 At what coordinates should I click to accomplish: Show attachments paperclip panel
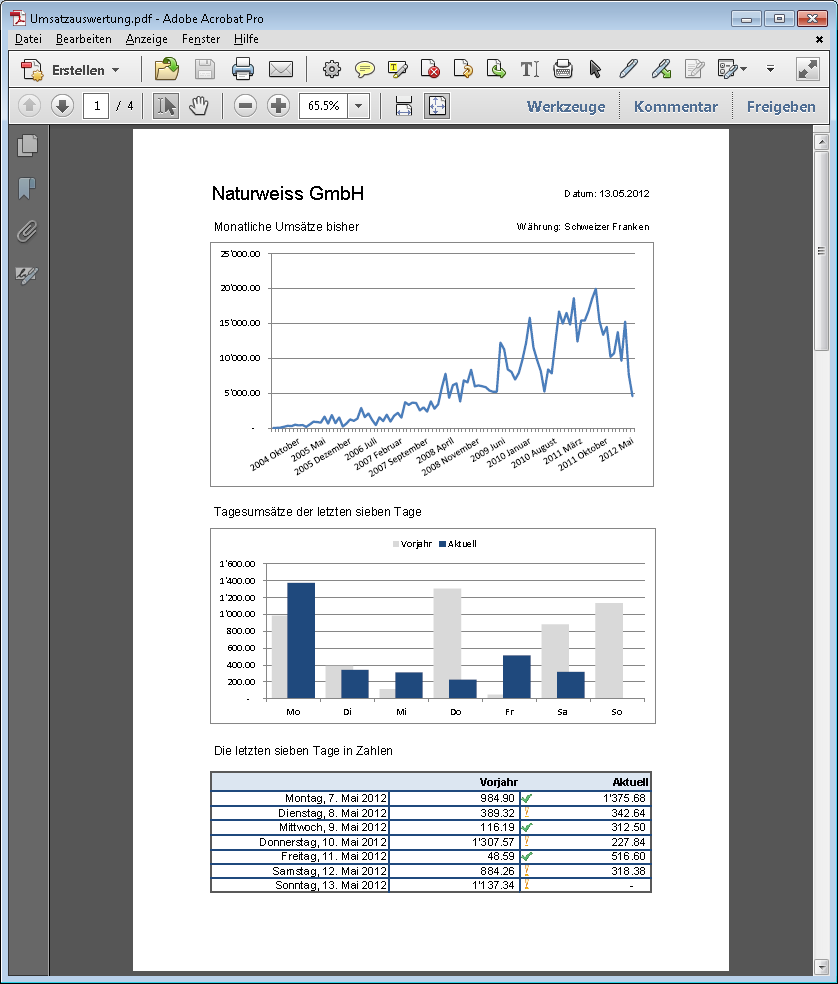(27, 231)
